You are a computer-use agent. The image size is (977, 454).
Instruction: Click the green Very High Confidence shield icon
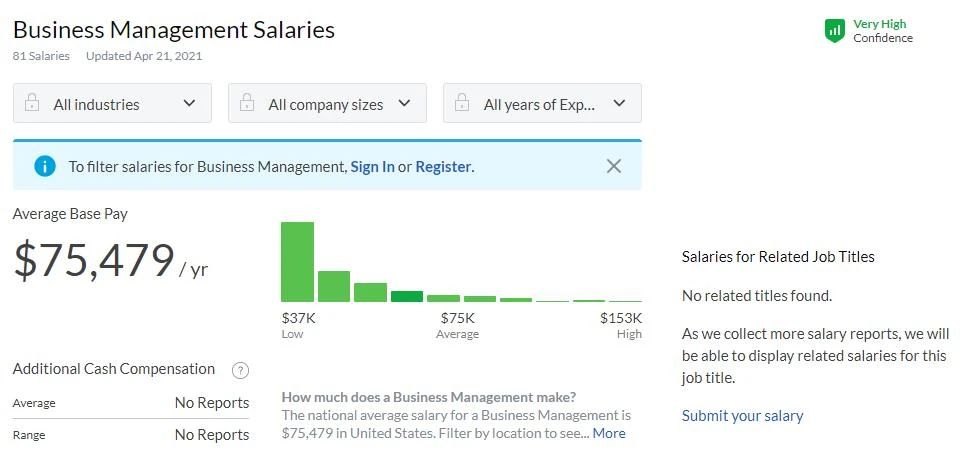tap(834, 31)
